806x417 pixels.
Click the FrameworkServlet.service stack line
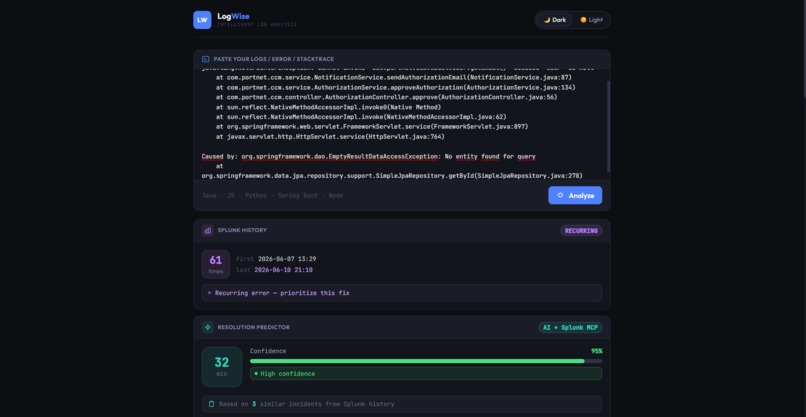372,126
